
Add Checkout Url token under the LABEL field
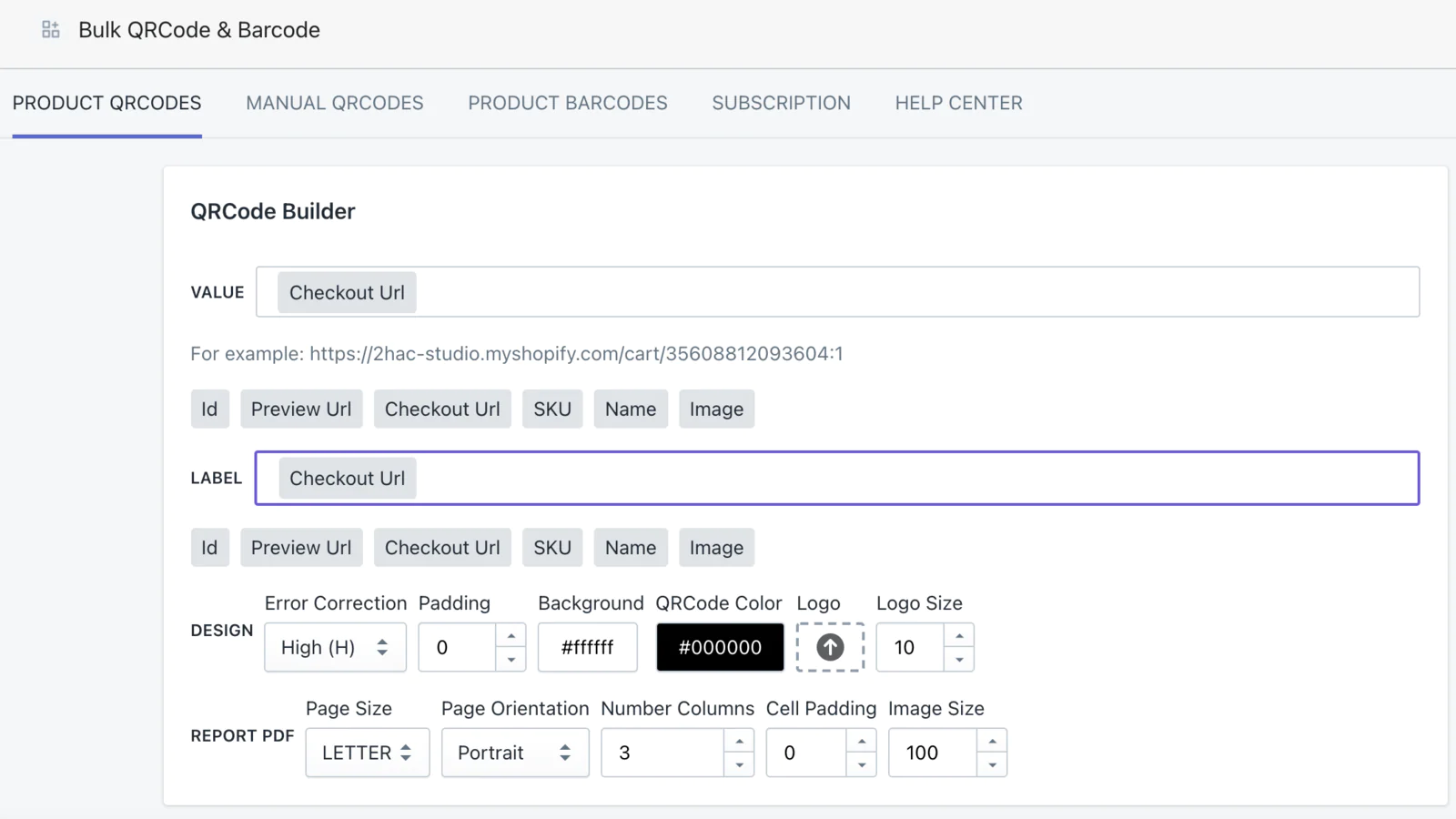(442, 547)
